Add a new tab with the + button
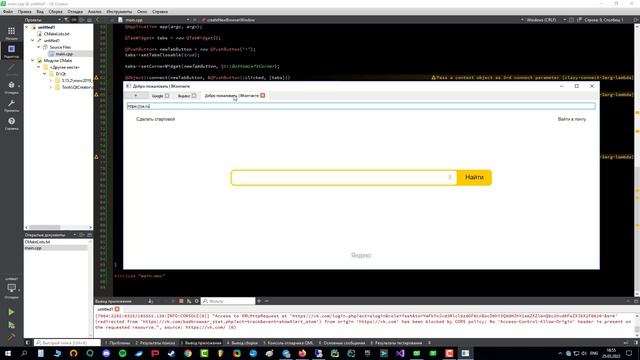This screenshot has height=360, width=640. pyautogui.click(x=136, y=96)
